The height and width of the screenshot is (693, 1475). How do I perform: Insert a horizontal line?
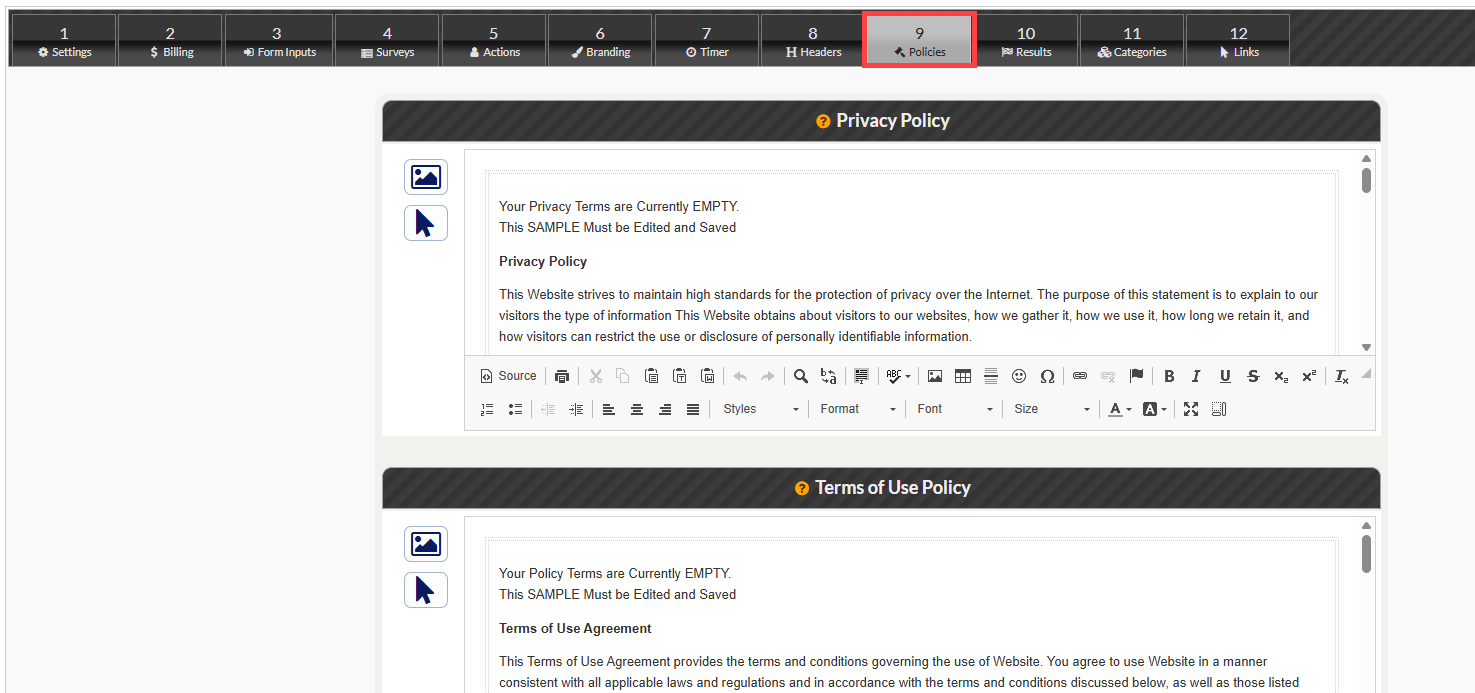tap(991, 376)
